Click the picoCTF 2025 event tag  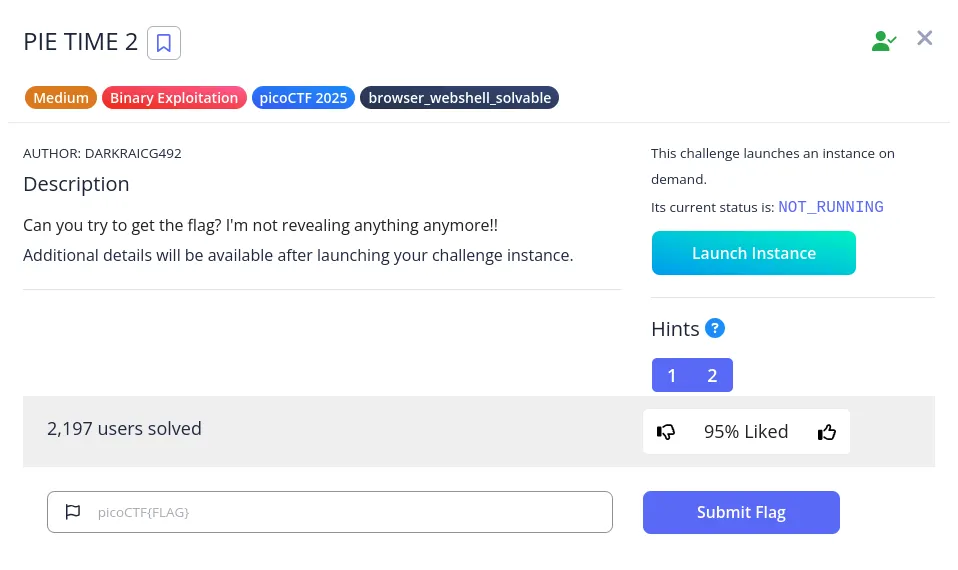(303, 98)
